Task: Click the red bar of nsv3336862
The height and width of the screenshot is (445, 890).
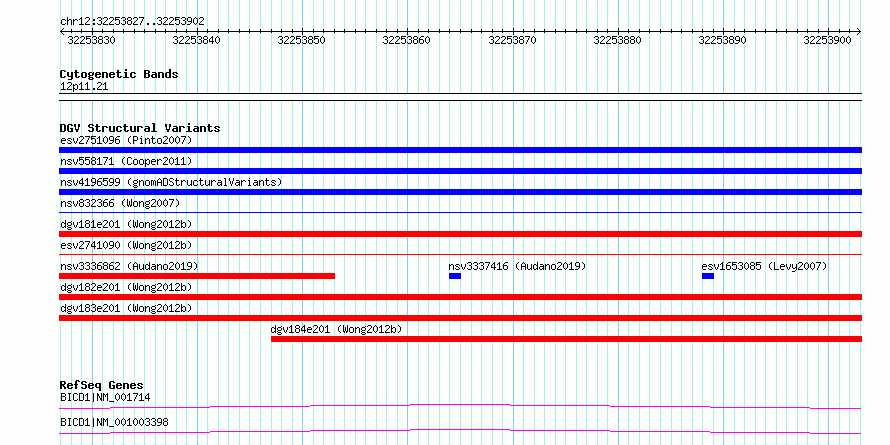Action: pos(197,276)
